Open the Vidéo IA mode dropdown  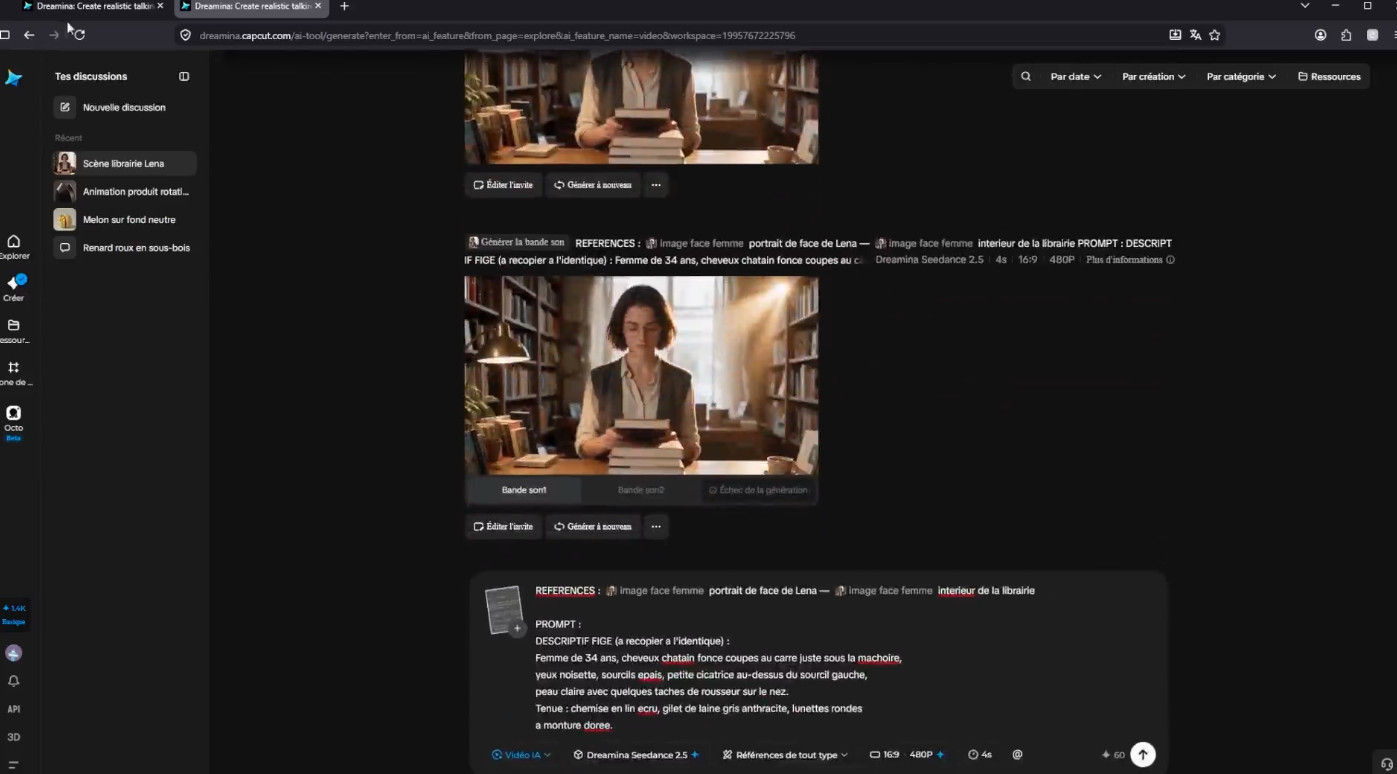(x=521, y=755)
